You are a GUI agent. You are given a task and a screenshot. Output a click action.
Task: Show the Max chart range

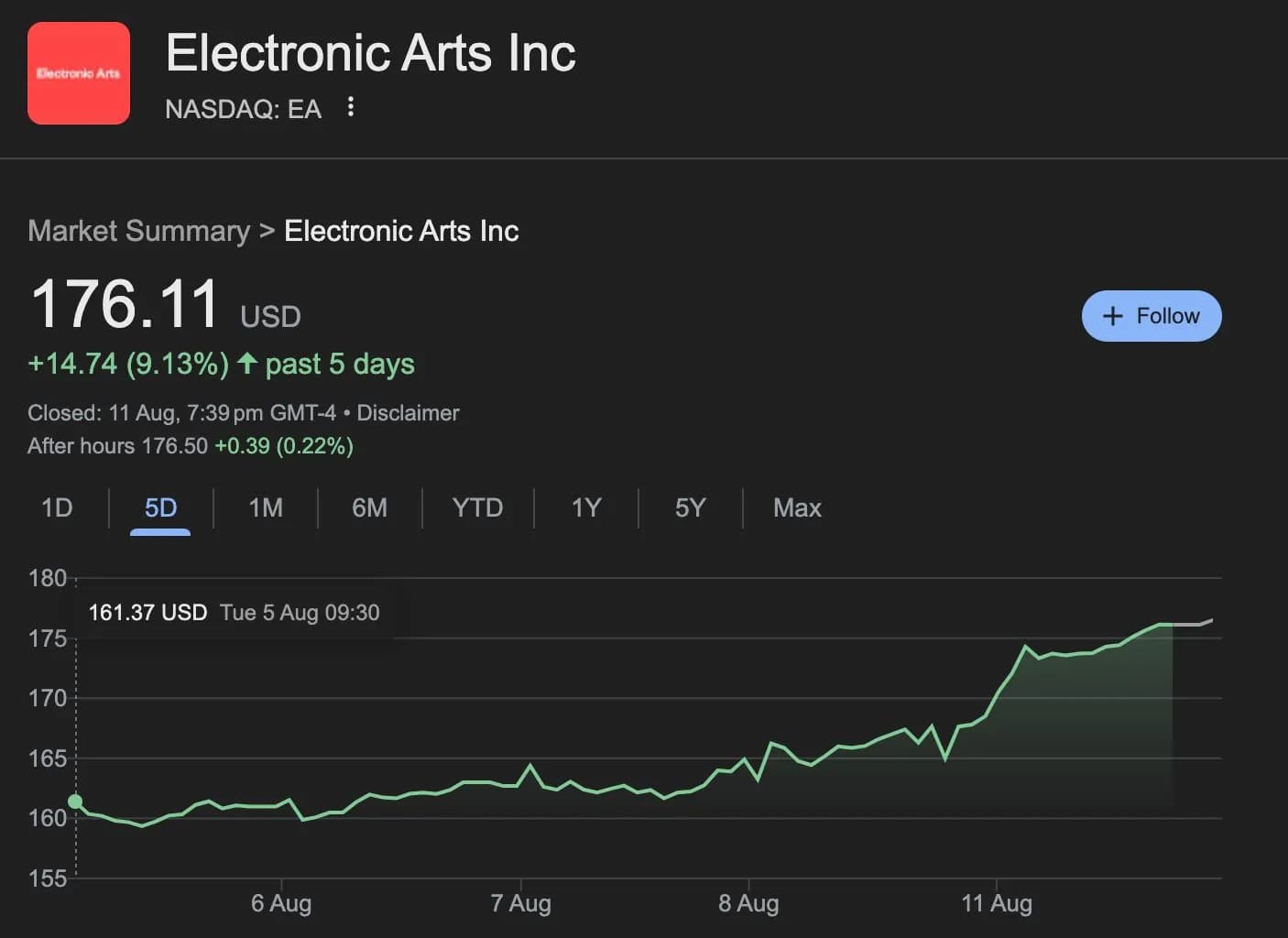coord(797,507)
